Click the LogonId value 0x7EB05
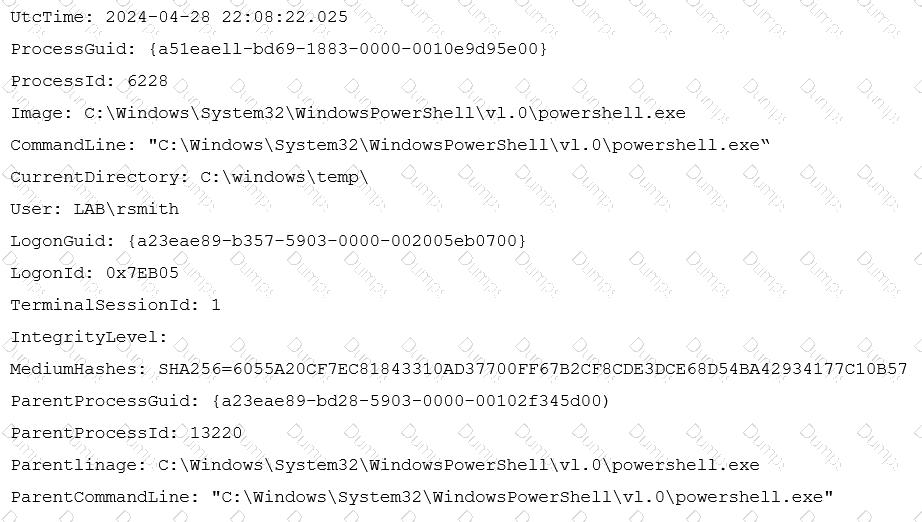Viewport: 922px width, 522px height. [142, 273]
